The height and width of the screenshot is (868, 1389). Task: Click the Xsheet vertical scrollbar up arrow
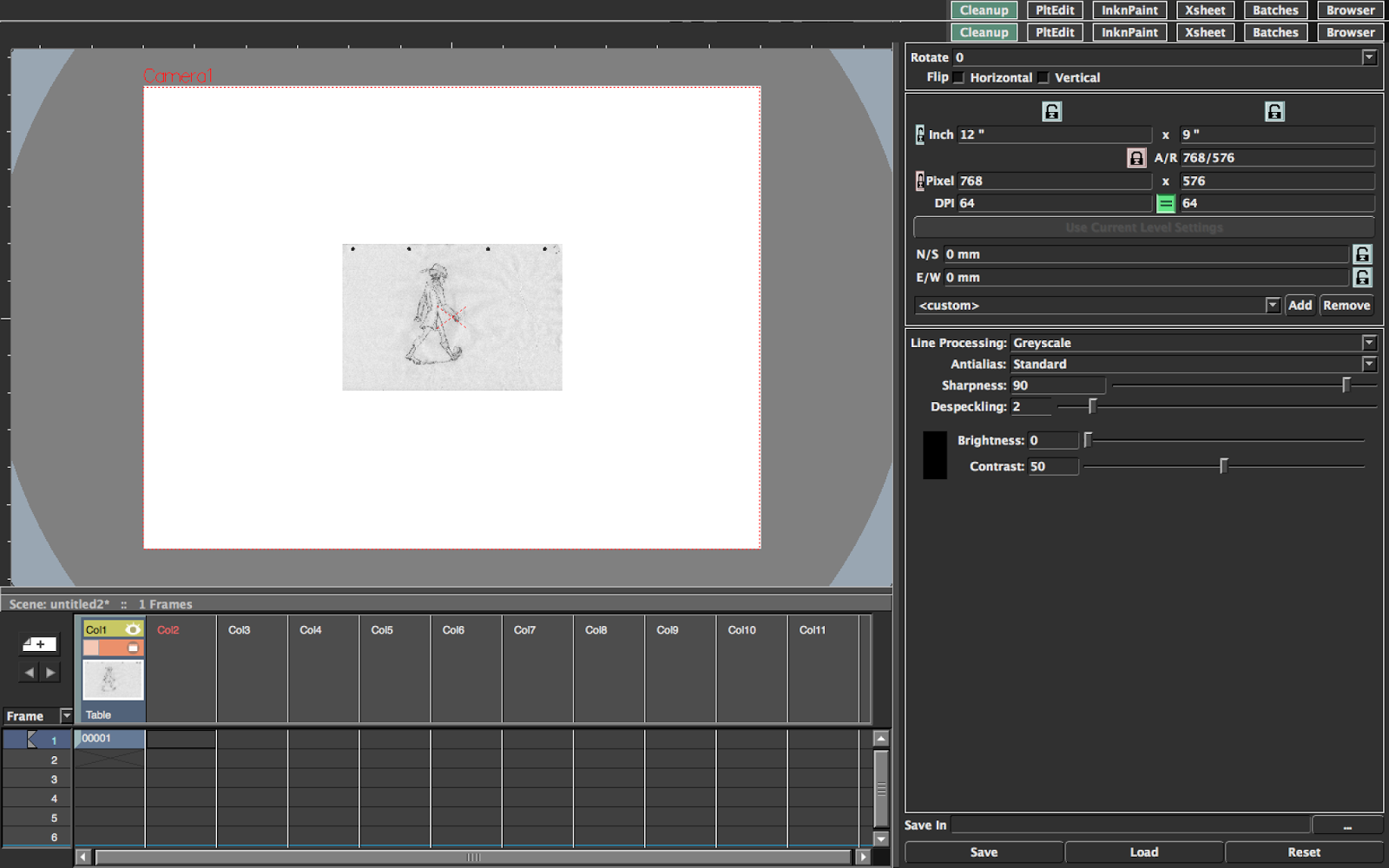click(x=881, y=739)
